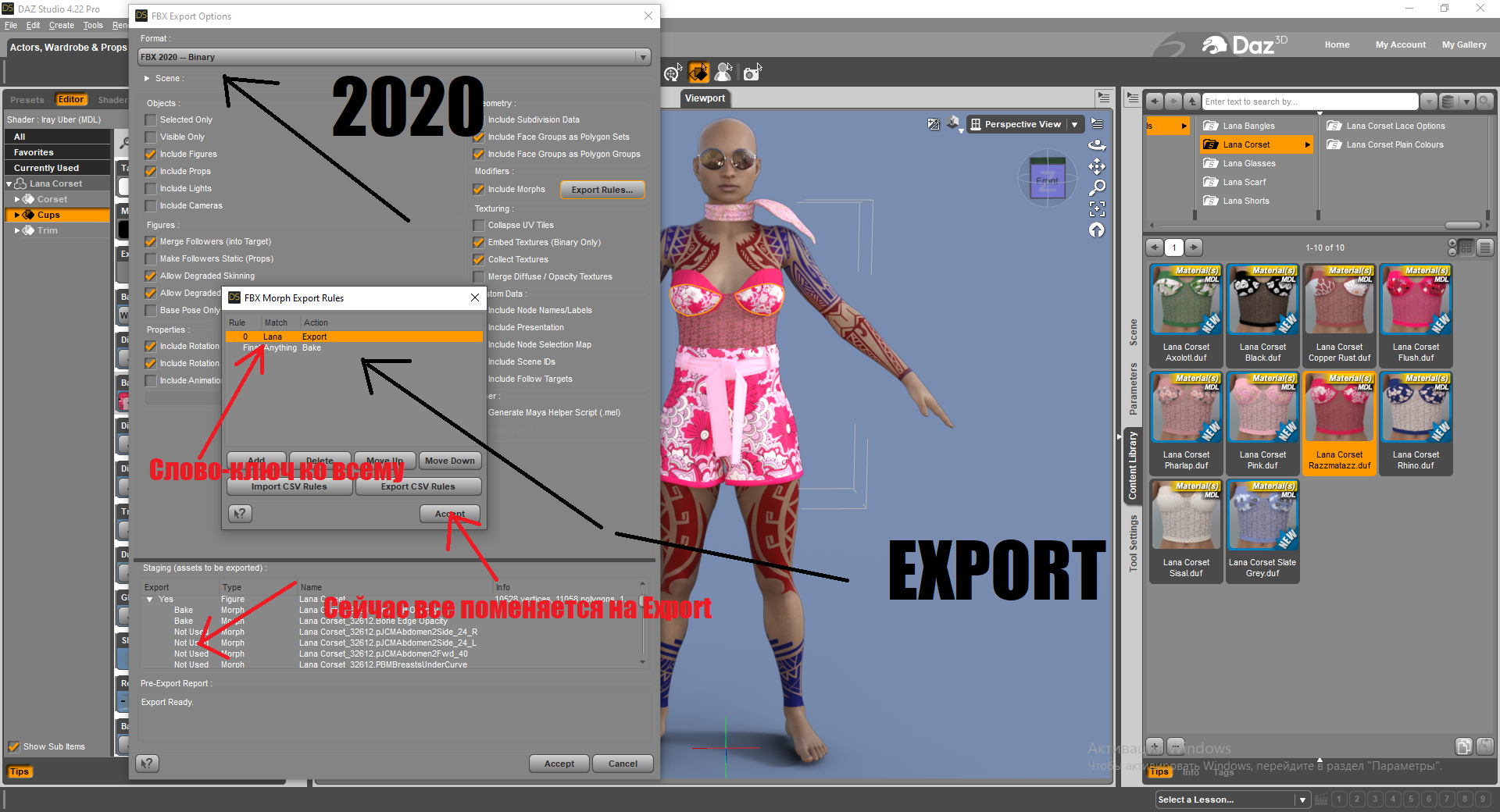
Task: Open the vertical Parameters pane tab
Action: [1133, 388]
